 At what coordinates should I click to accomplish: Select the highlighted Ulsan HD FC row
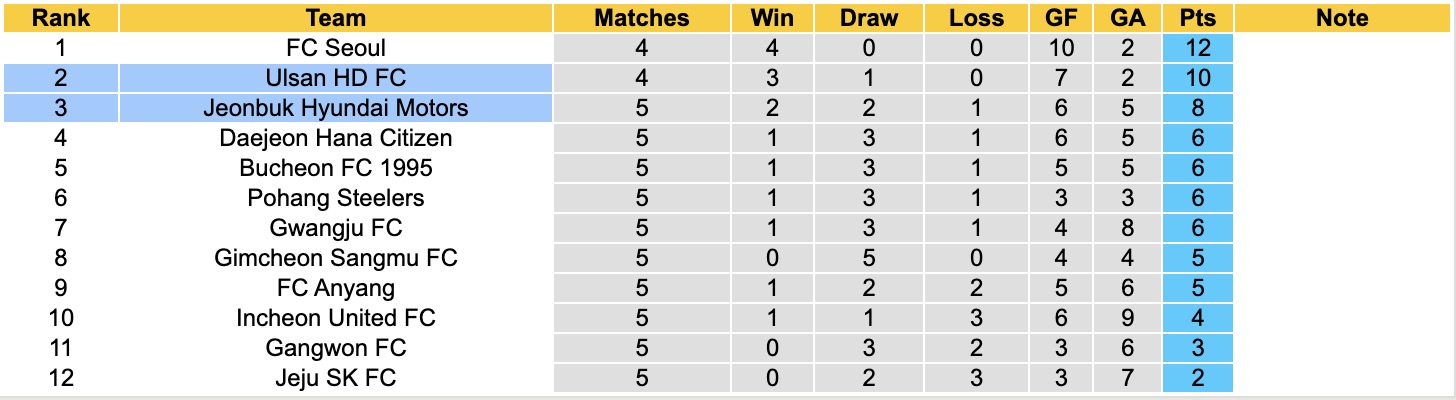(x=336, y=78)
